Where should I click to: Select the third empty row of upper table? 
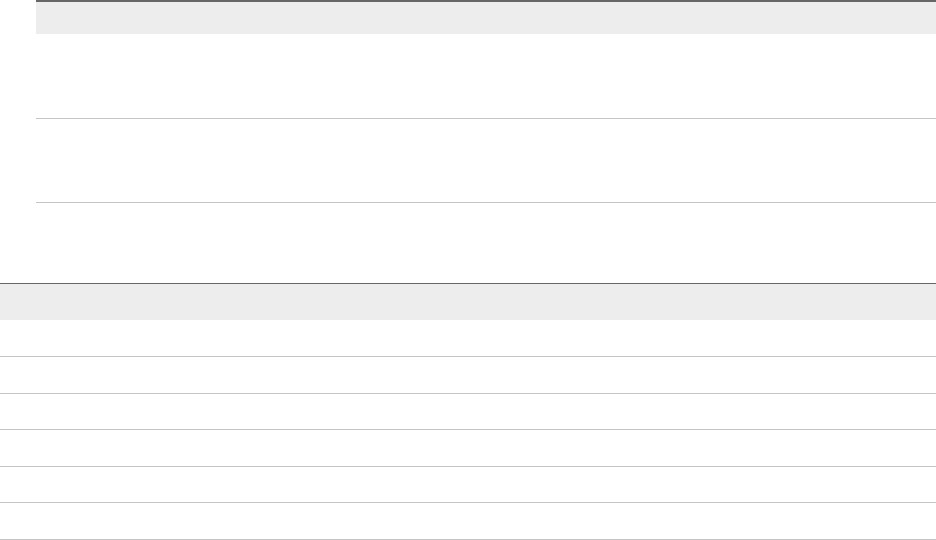(x=479, y=242)
